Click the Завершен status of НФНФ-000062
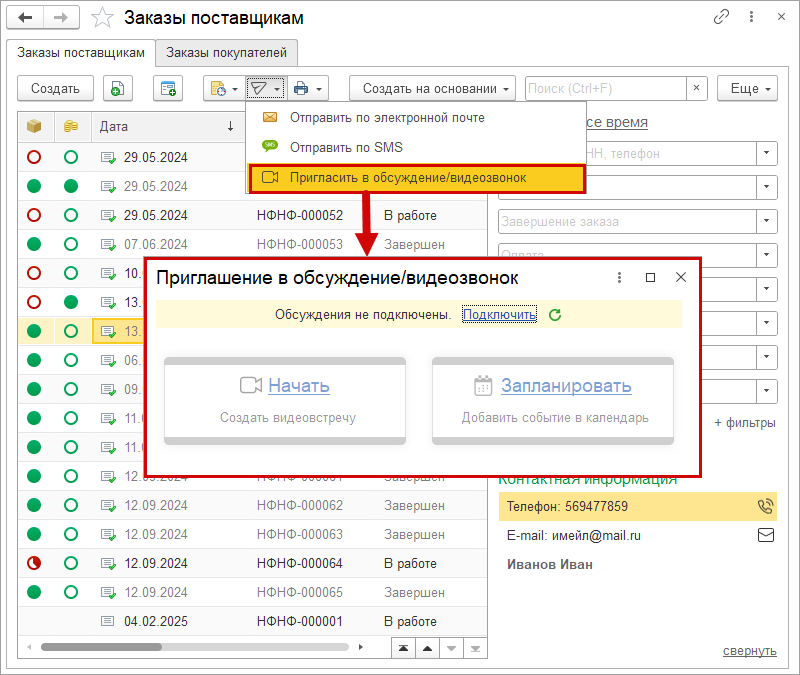The width and height of the screenshot is (800, 675). 414,505
